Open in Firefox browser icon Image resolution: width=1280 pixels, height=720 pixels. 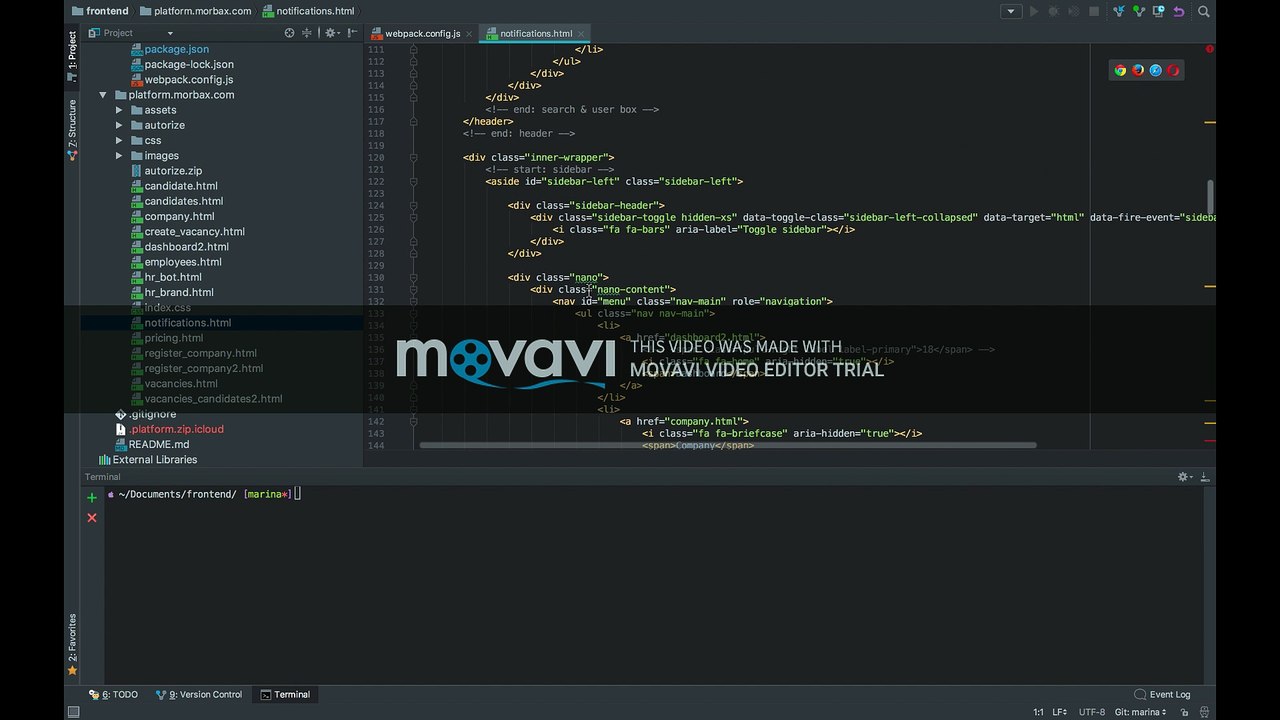[x=1138, y=70]
